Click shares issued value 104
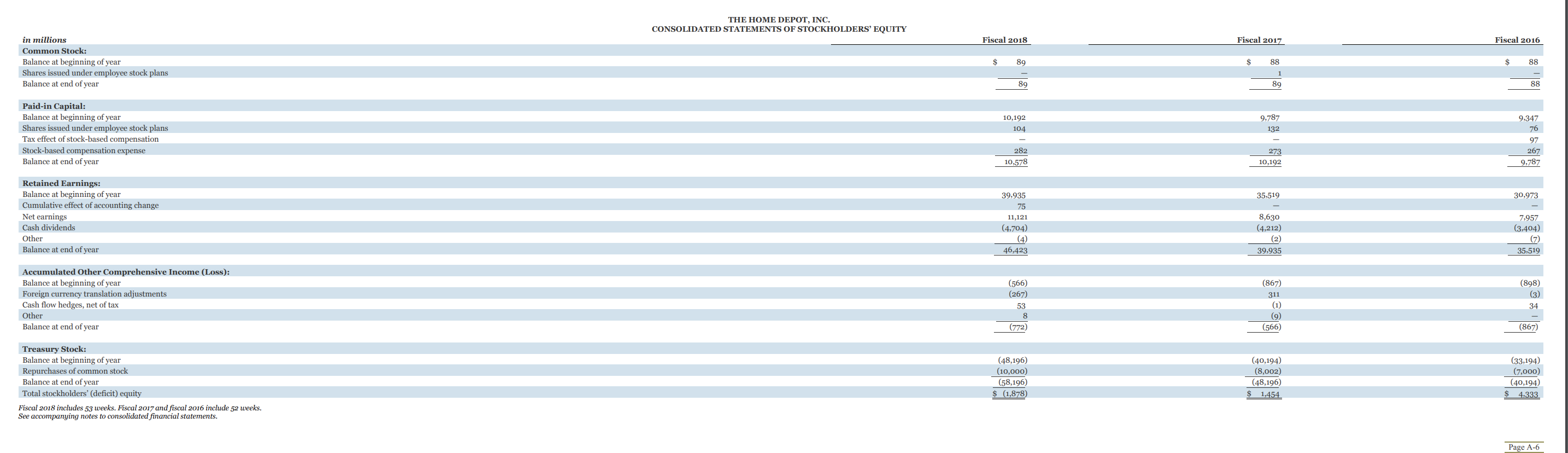 (x=1020, y=129)
